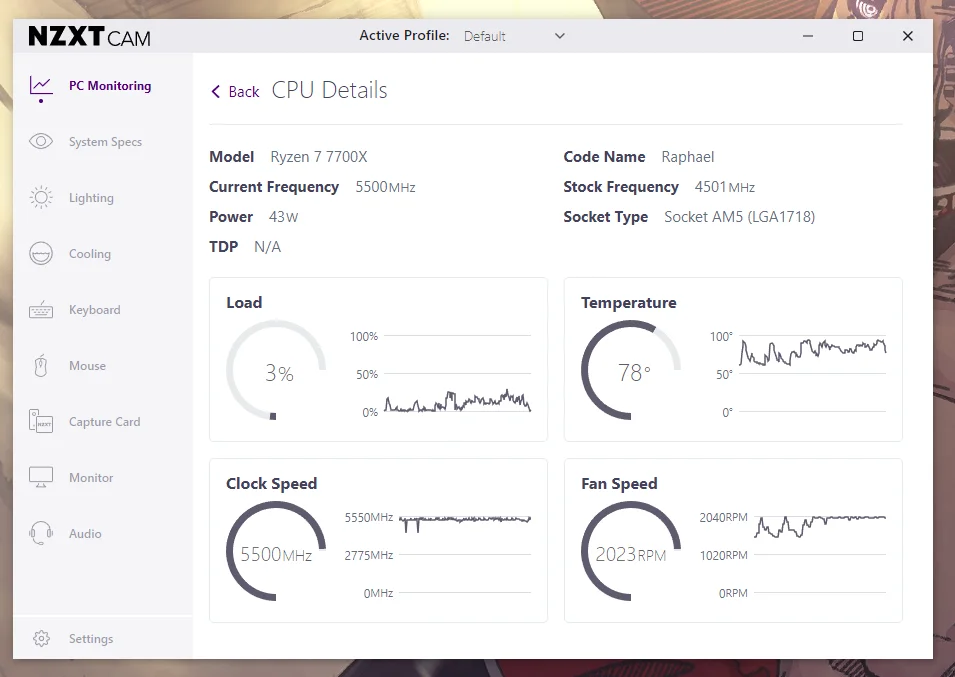The image size is (955, 677).
Task: Close the NZXT CAM window
Action: pos(907,36)
